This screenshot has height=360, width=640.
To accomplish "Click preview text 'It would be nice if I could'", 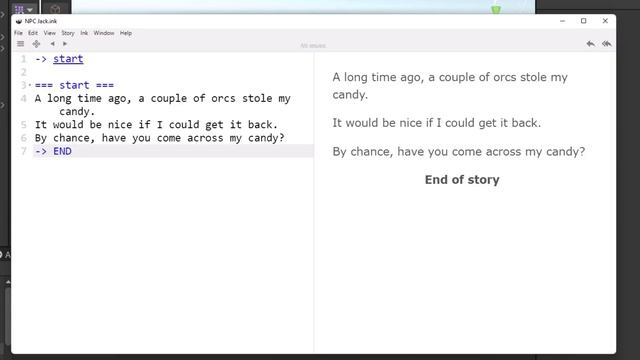I will pos(437,123).
